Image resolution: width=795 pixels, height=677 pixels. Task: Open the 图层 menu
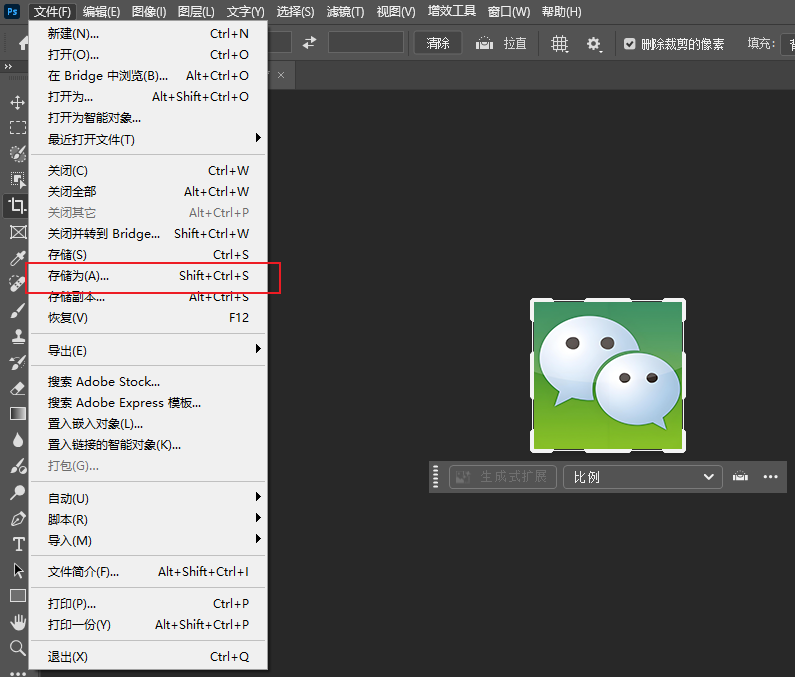(196, 12)
